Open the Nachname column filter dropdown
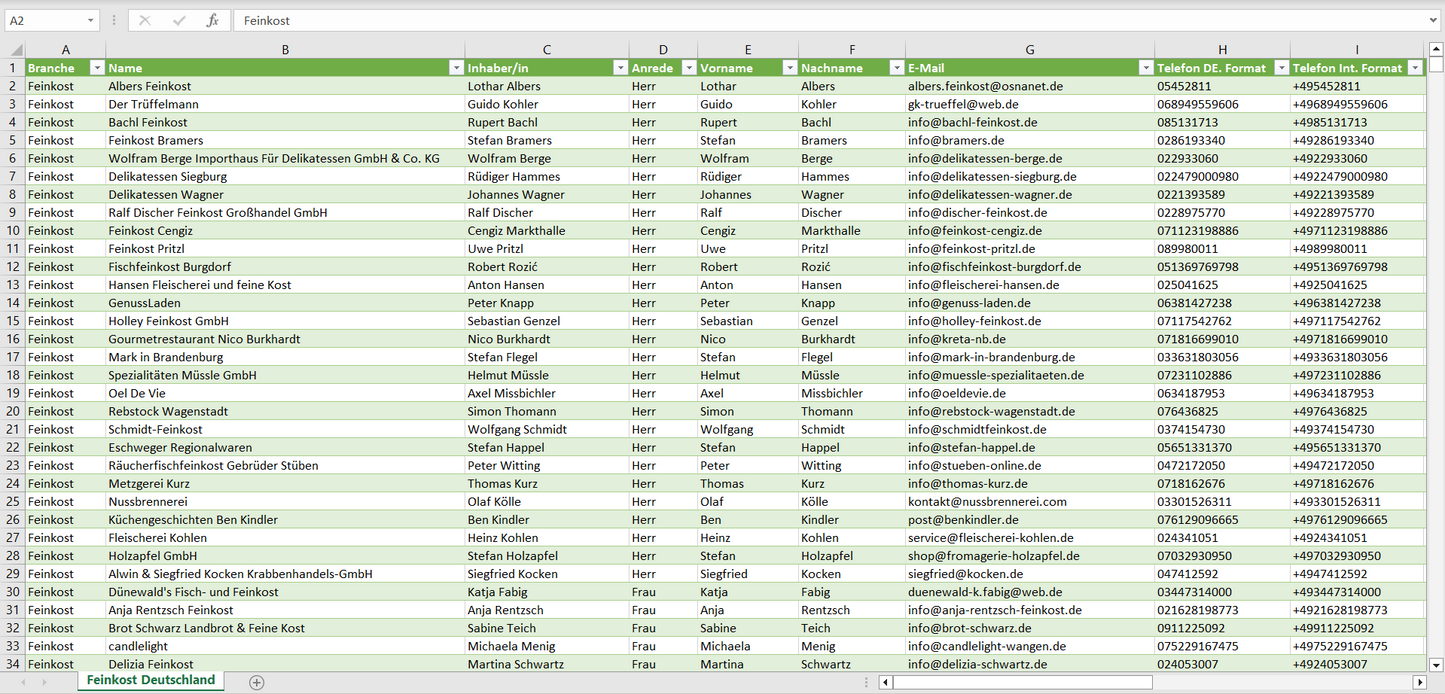1445x694 pixels. [896, 68]
